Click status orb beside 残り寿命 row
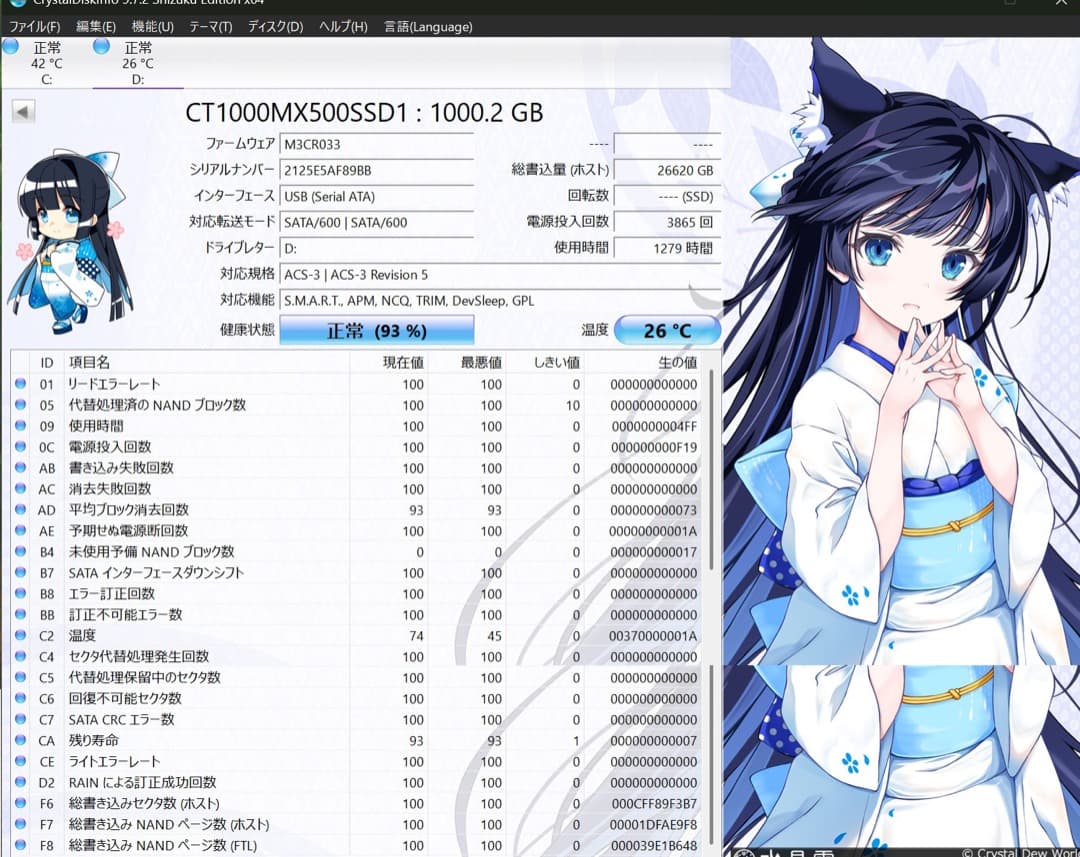Screen dimensions: 1080x857 [x=21, y=741]
